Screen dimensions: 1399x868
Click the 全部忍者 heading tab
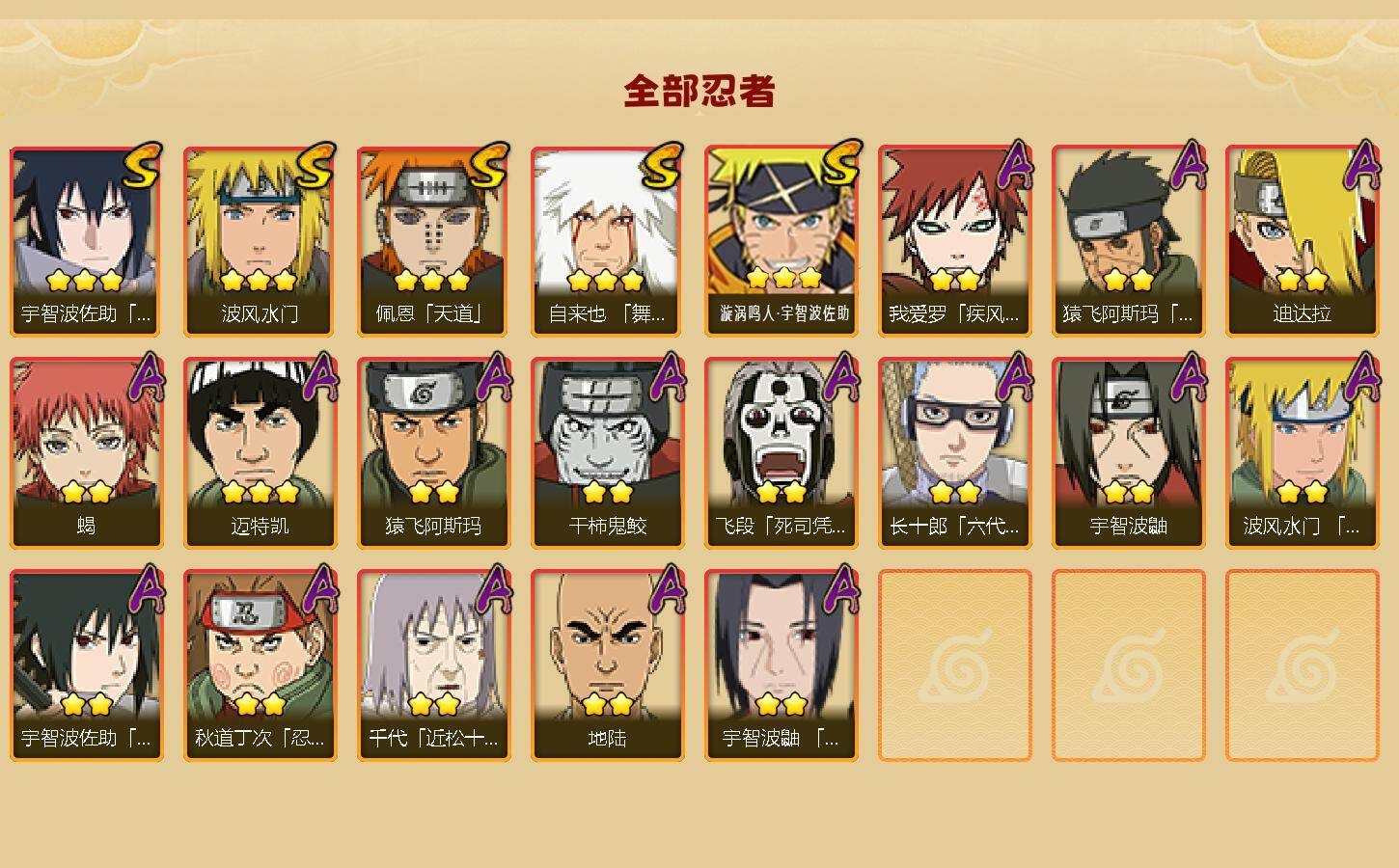699,92
